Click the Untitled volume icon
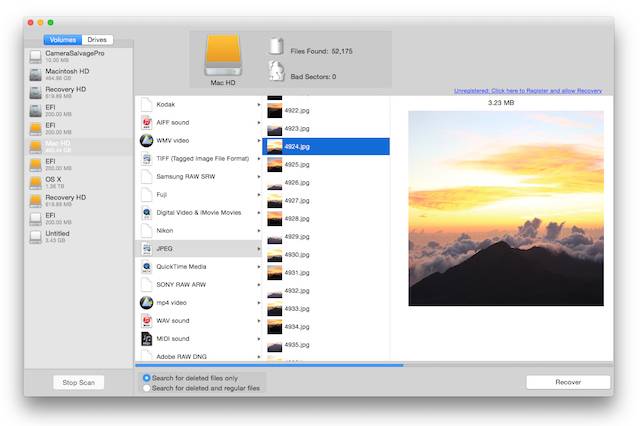 36,236
